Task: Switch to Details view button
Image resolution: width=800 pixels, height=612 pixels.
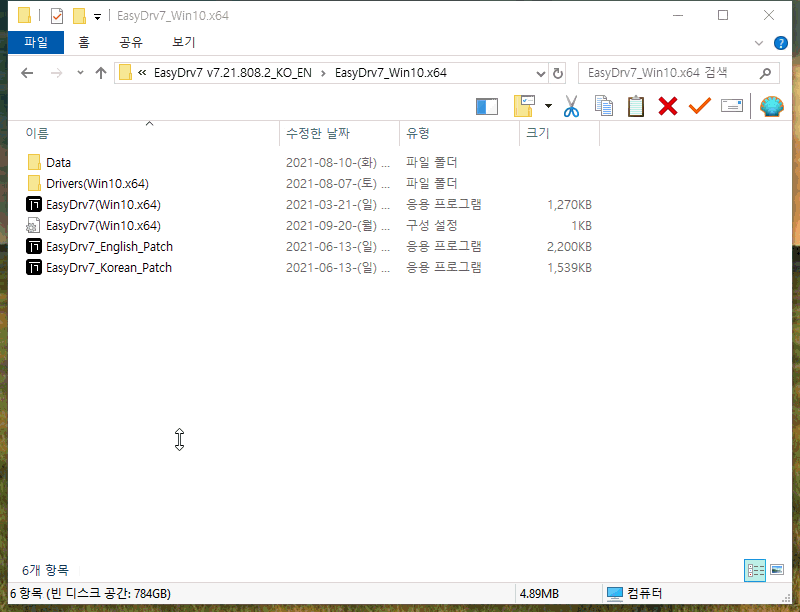Action: (755, 570)
